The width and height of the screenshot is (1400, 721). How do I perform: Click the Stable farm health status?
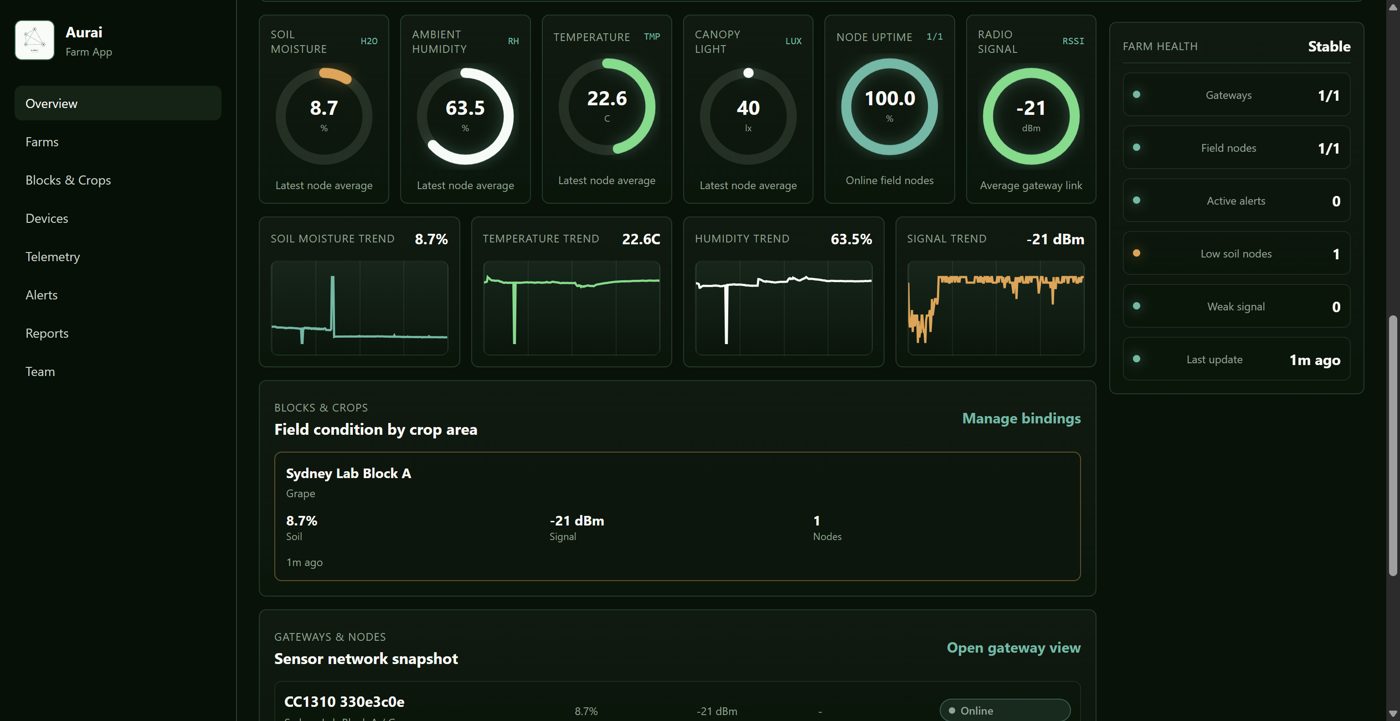pyautogui.click(x=1329, y=46)
